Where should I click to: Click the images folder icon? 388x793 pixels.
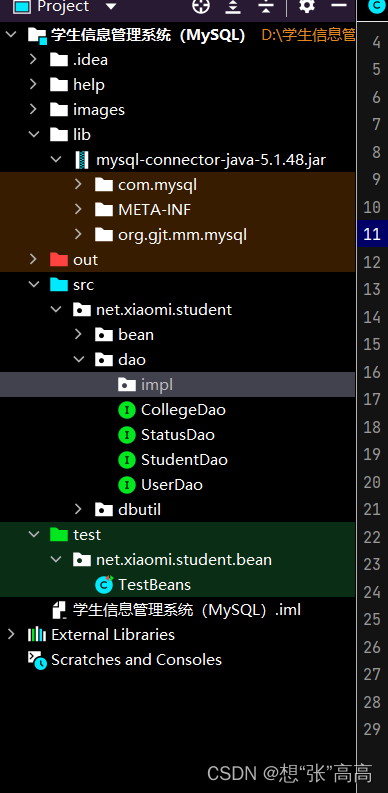coord(59,110)
